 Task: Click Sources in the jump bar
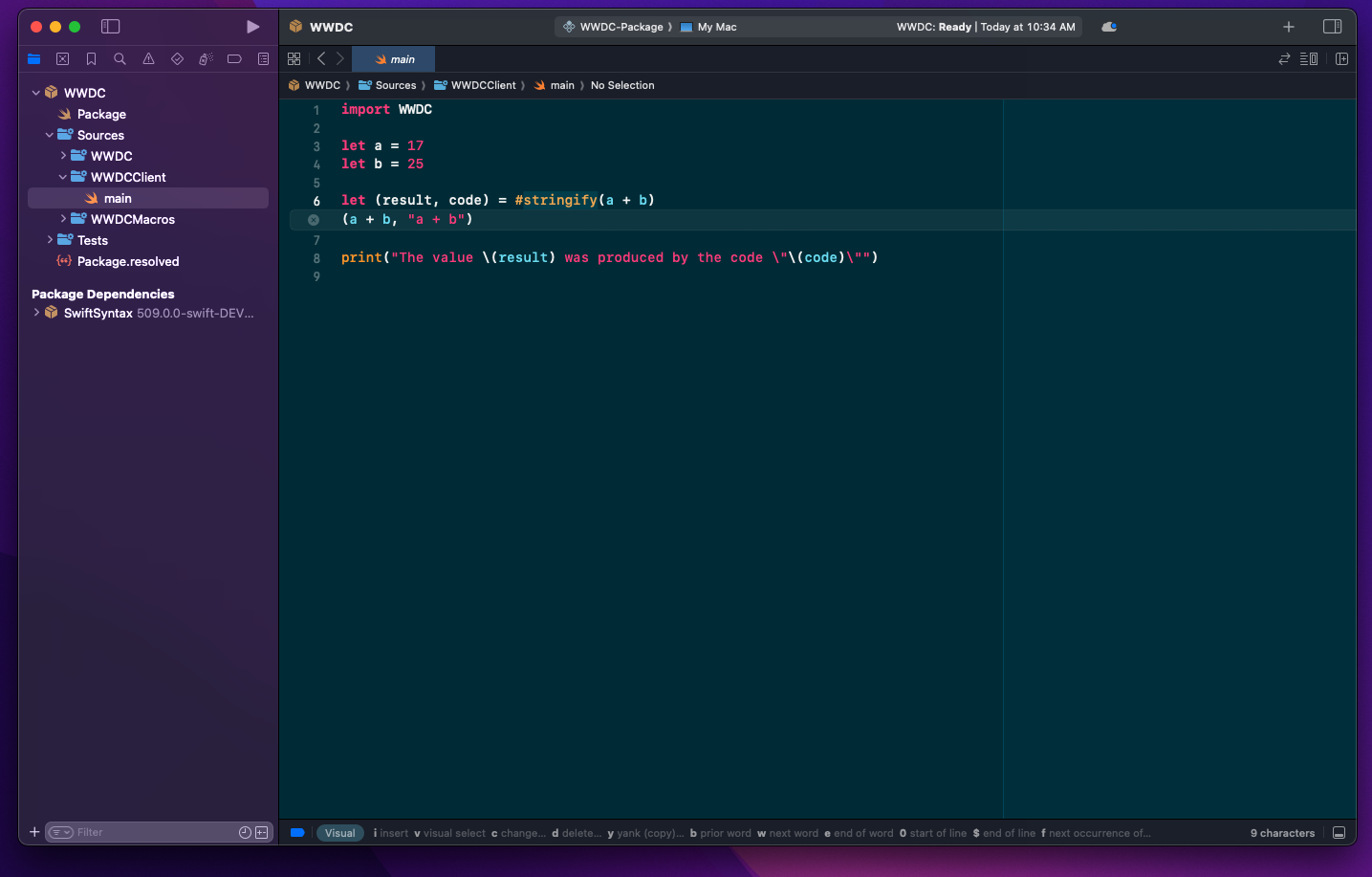pos(387,85)
